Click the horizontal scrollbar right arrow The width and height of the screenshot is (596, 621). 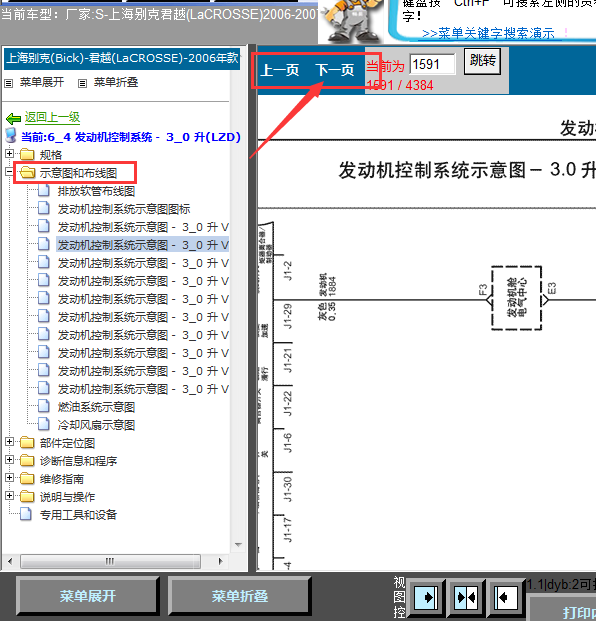coord(221,561)
